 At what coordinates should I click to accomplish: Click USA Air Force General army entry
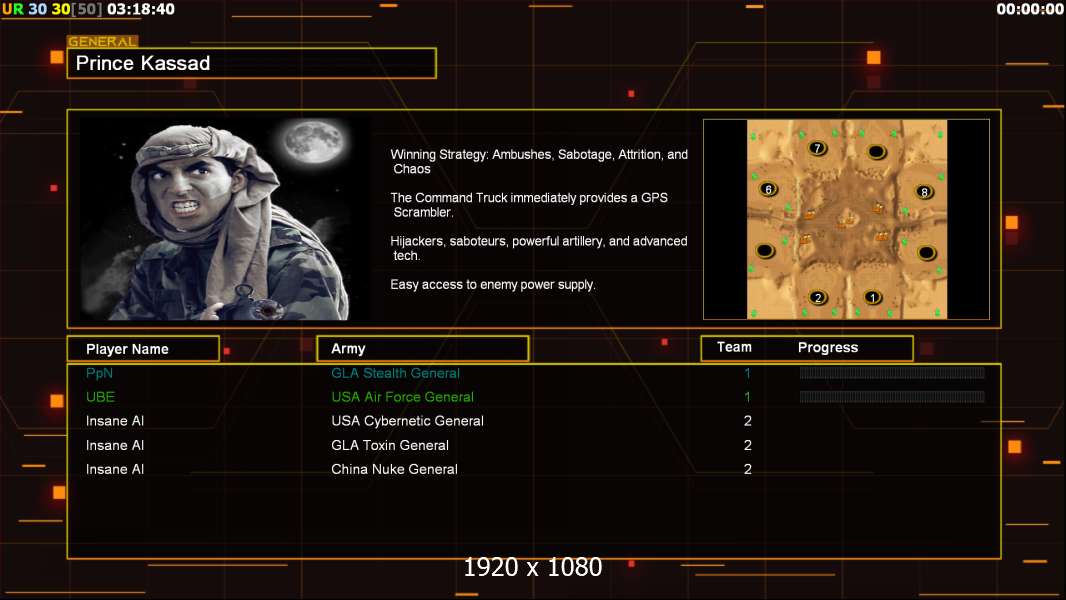(402, 397)
